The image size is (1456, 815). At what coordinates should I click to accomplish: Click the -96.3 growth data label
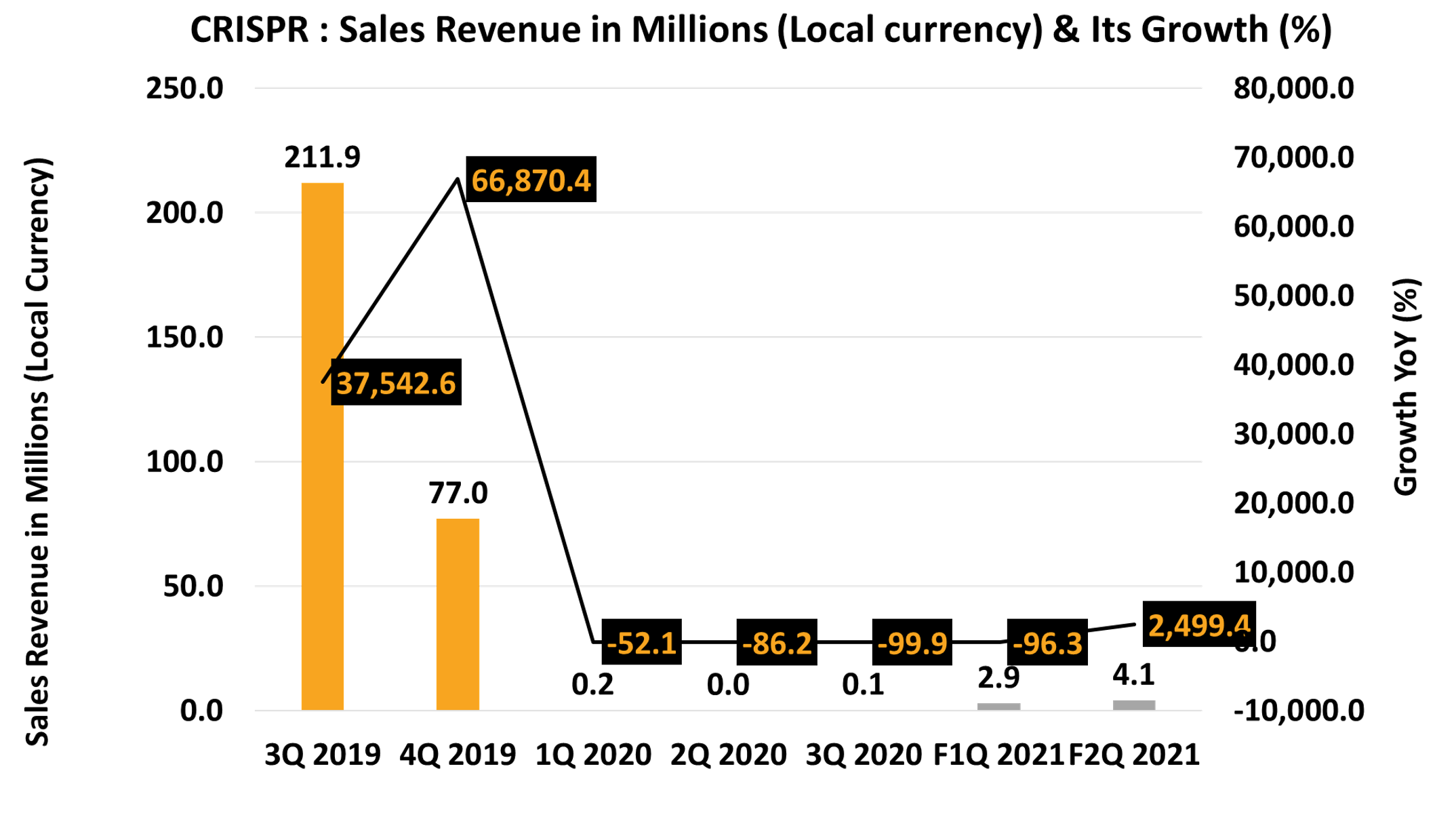[x=1047, y=643]
